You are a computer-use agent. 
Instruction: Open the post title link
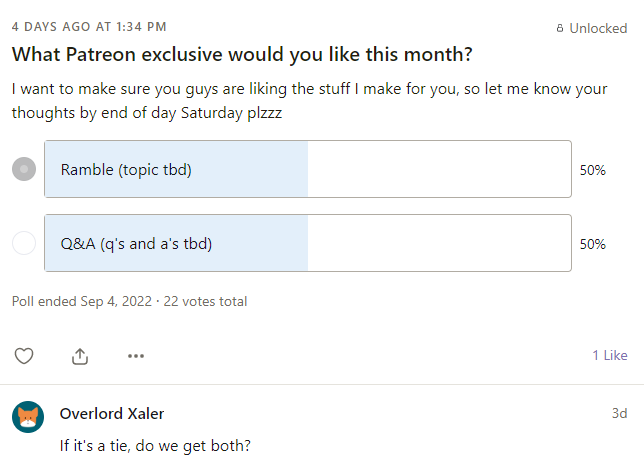(241, 55)
